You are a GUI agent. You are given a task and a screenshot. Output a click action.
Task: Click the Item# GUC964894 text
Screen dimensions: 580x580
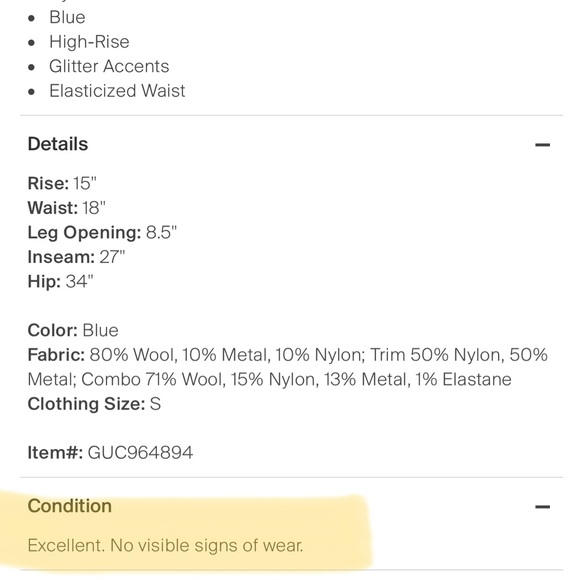110,452
